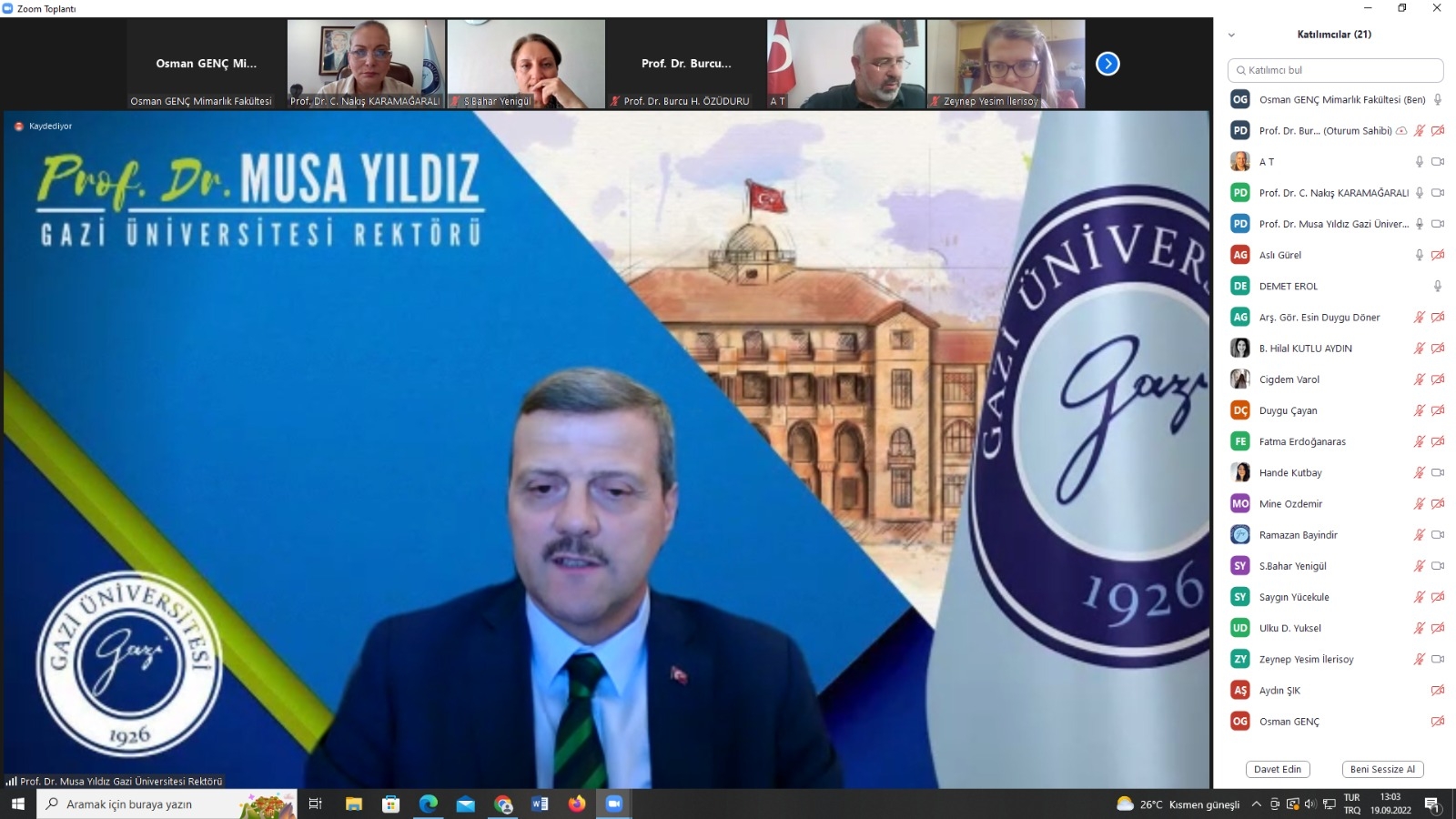This screenshot has height=819, width=1456.
Task: Collapse the Katılımcılar panel with the chevron
Action: (1231, 35)
